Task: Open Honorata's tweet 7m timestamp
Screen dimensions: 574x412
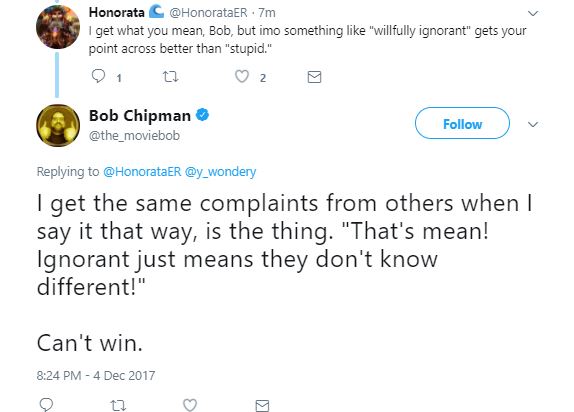Action: pyautogui.click(x=267, y=13)
